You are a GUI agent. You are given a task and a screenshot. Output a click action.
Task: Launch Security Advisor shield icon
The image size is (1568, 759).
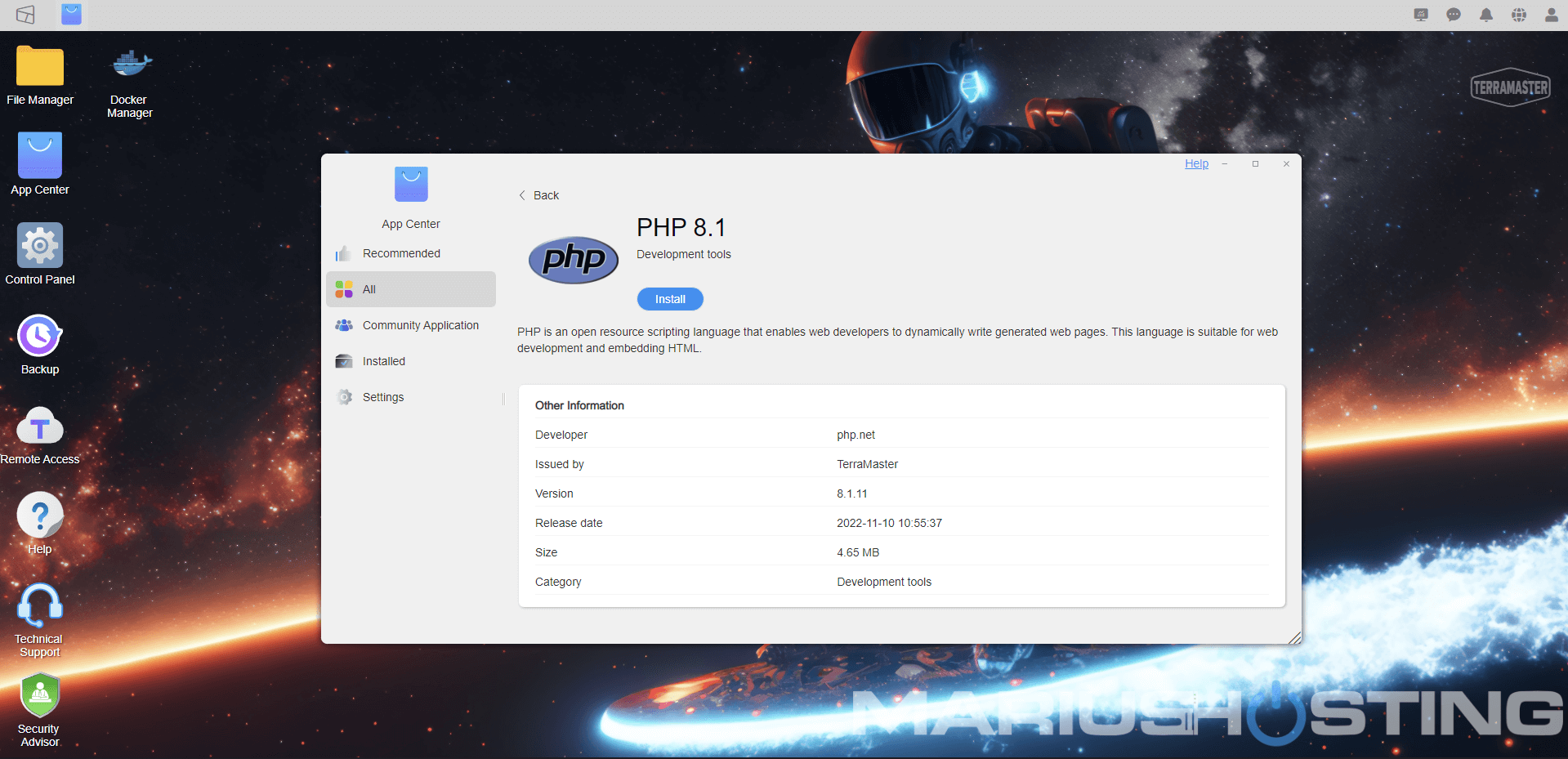[40, 695]
